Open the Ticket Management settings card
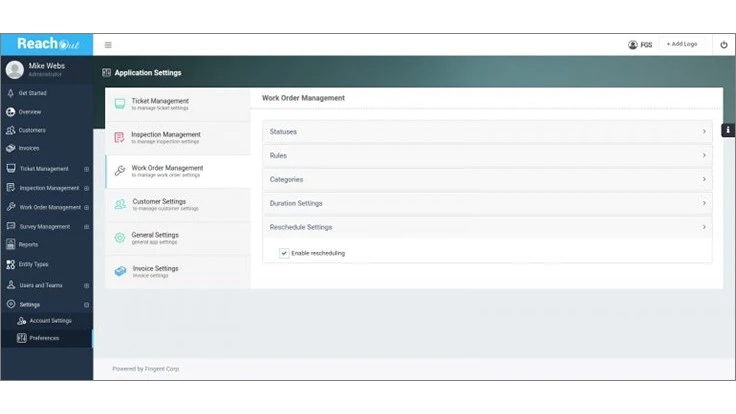The image size is (736, 414). tap(177, 104)
